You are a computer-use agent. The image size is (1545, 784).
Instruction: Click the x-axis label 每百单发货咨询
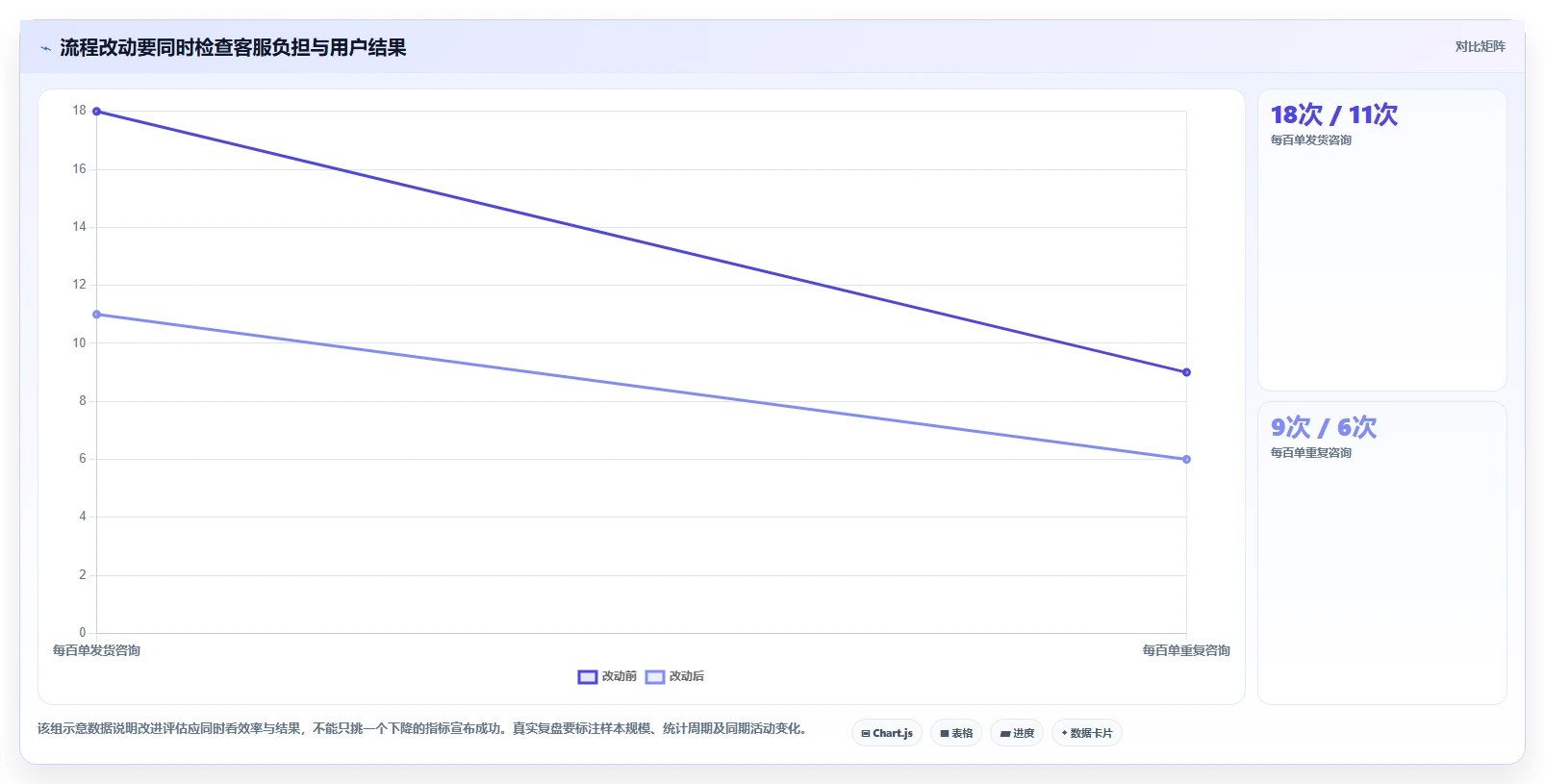click(x=96, y=651)
